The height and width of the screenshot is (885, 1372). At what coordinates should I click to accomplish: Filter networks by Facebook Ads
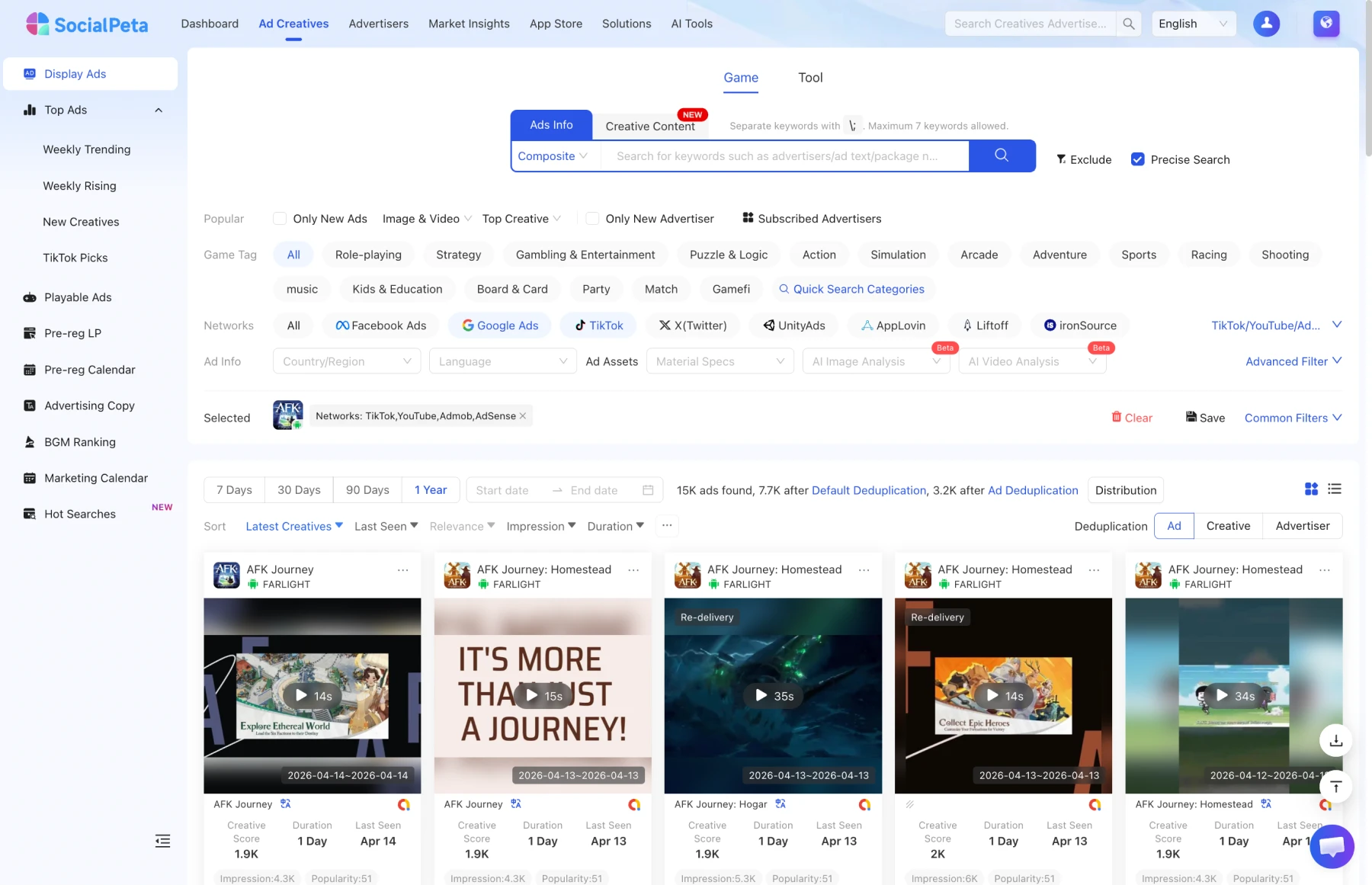click(380, 325)
